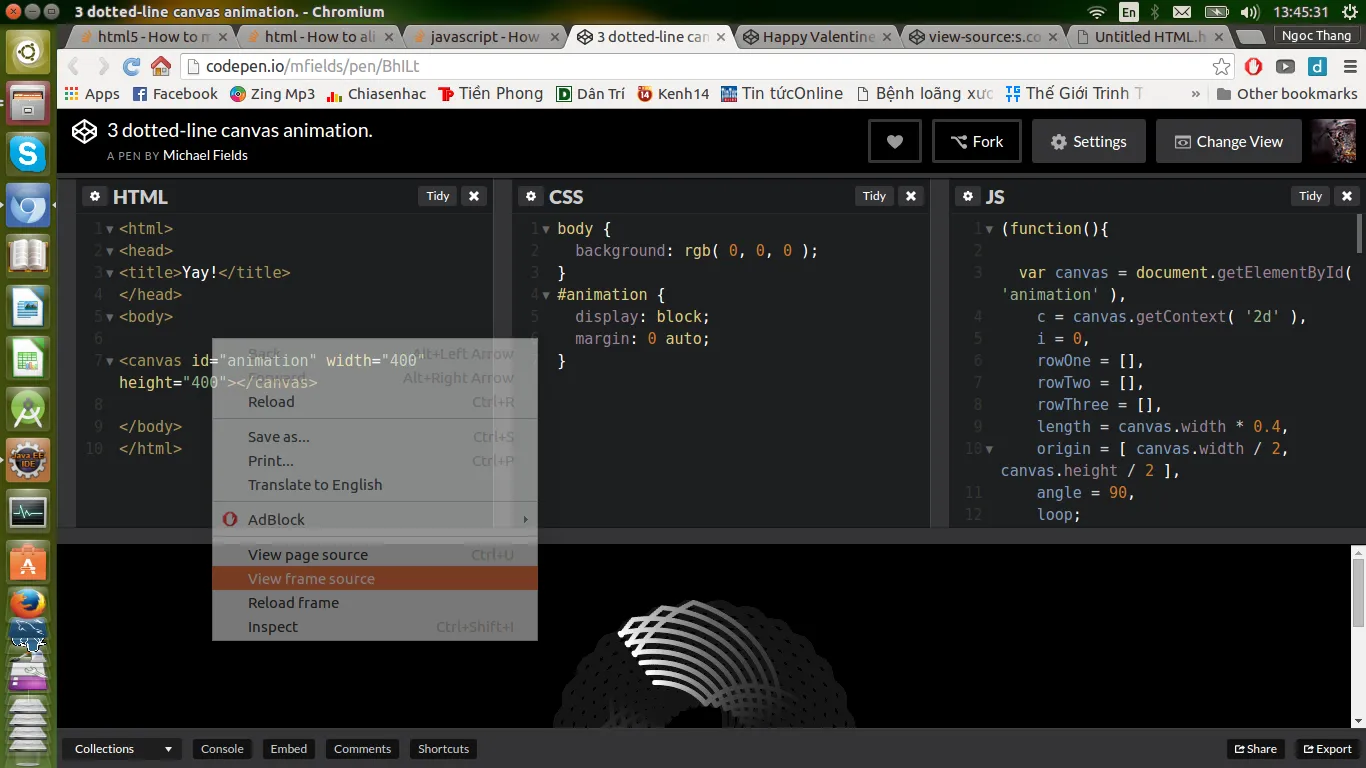Expand the AdBlock submenu entry
This screenshot has width=1366, height=768.
coord(375,519)
